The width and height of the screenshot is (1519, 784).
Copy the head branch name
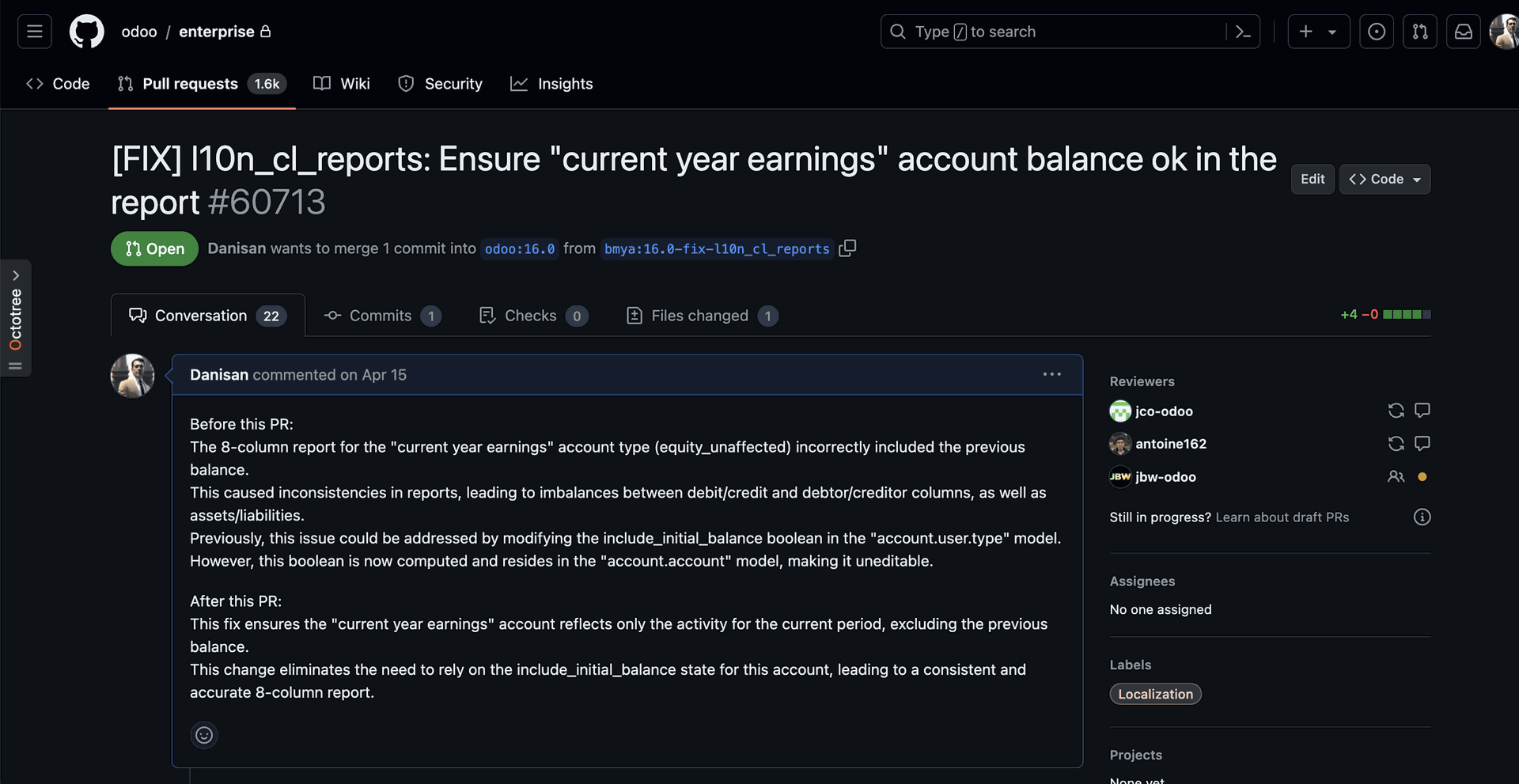[847, 248]
